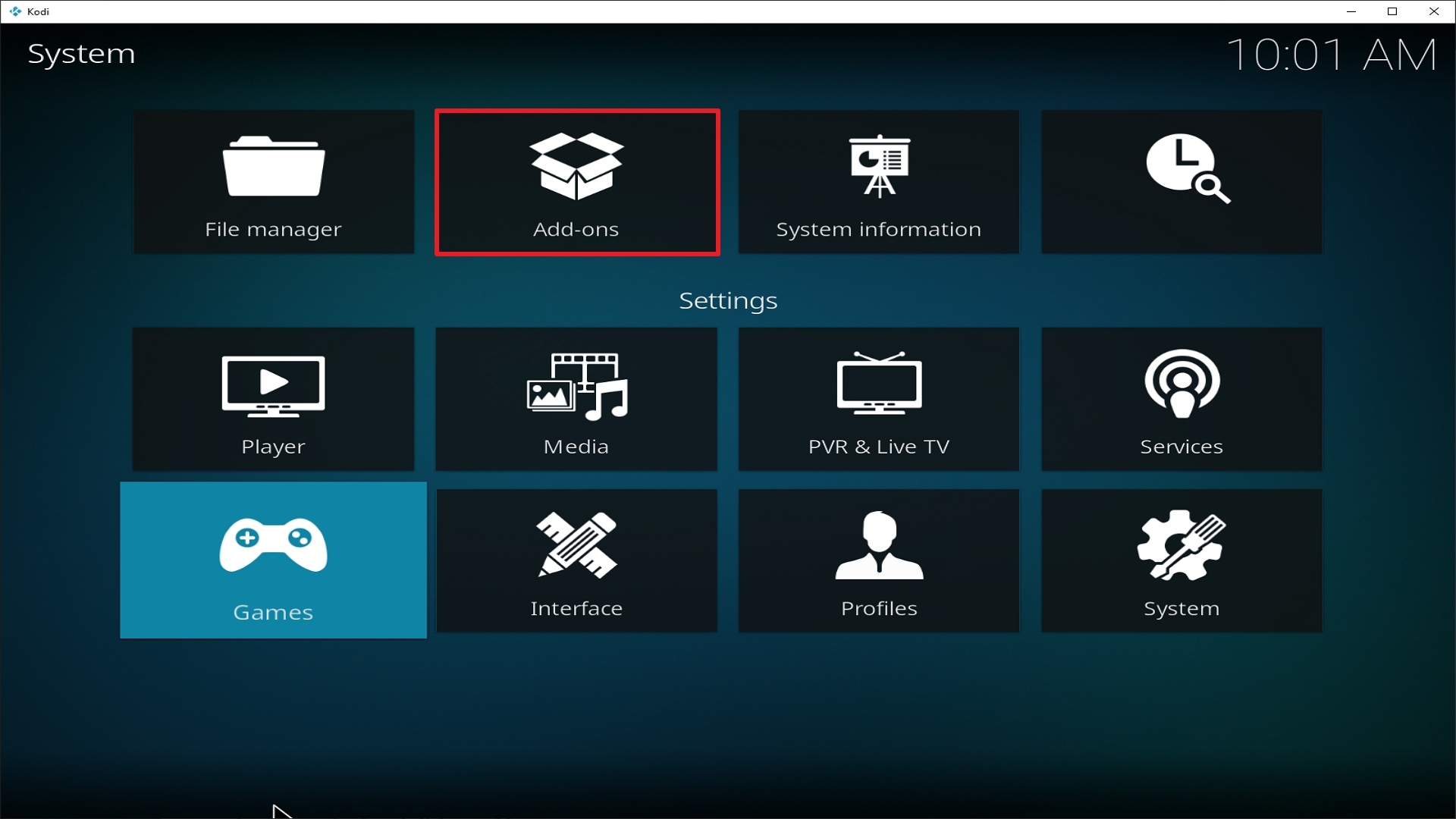The image size is (1456, 819).
Task: Select the Games controller icon
Action: (274, 544)
